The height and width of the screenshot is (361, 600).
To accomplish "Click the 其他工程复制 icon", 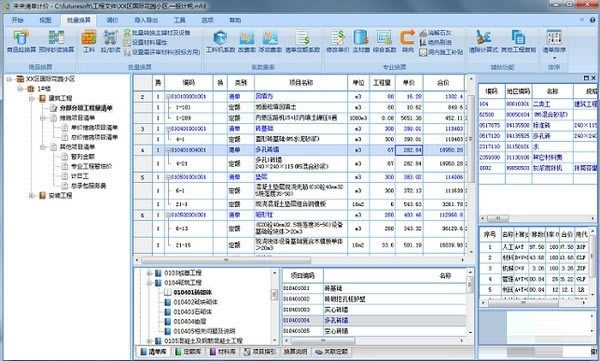I will point(518,38).
